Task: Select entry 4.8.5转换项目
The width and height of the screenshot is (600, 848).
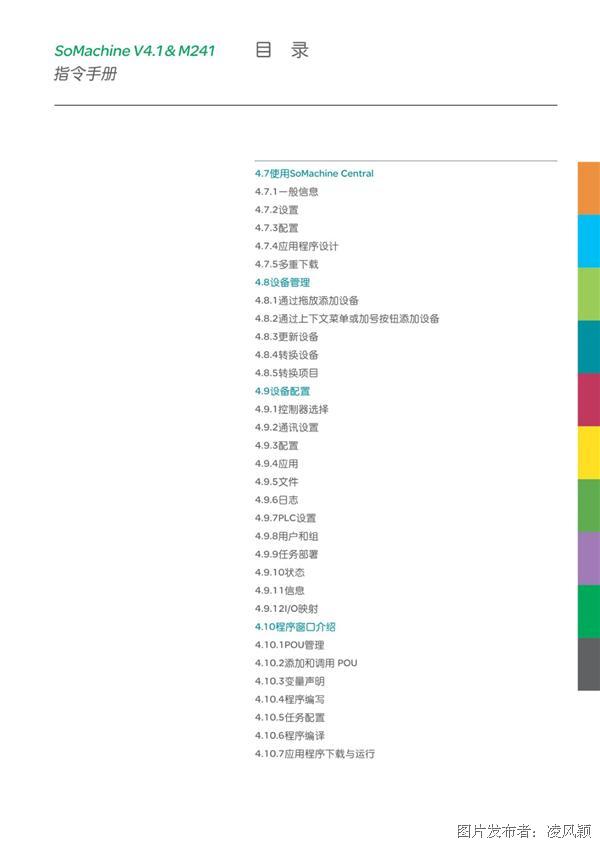Action: (286, 373)
